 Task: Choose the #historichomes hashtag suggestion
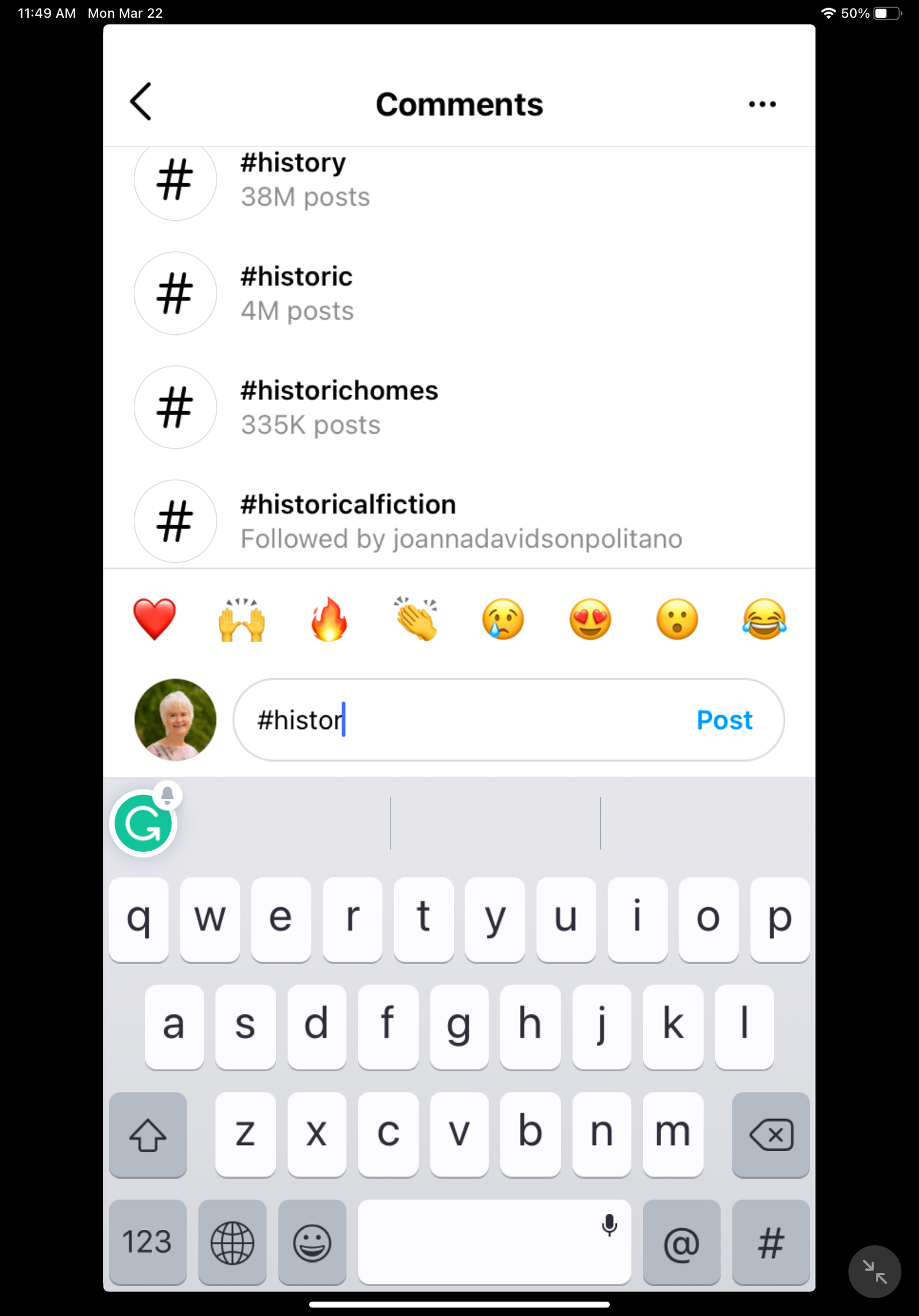tap(339, 407)
